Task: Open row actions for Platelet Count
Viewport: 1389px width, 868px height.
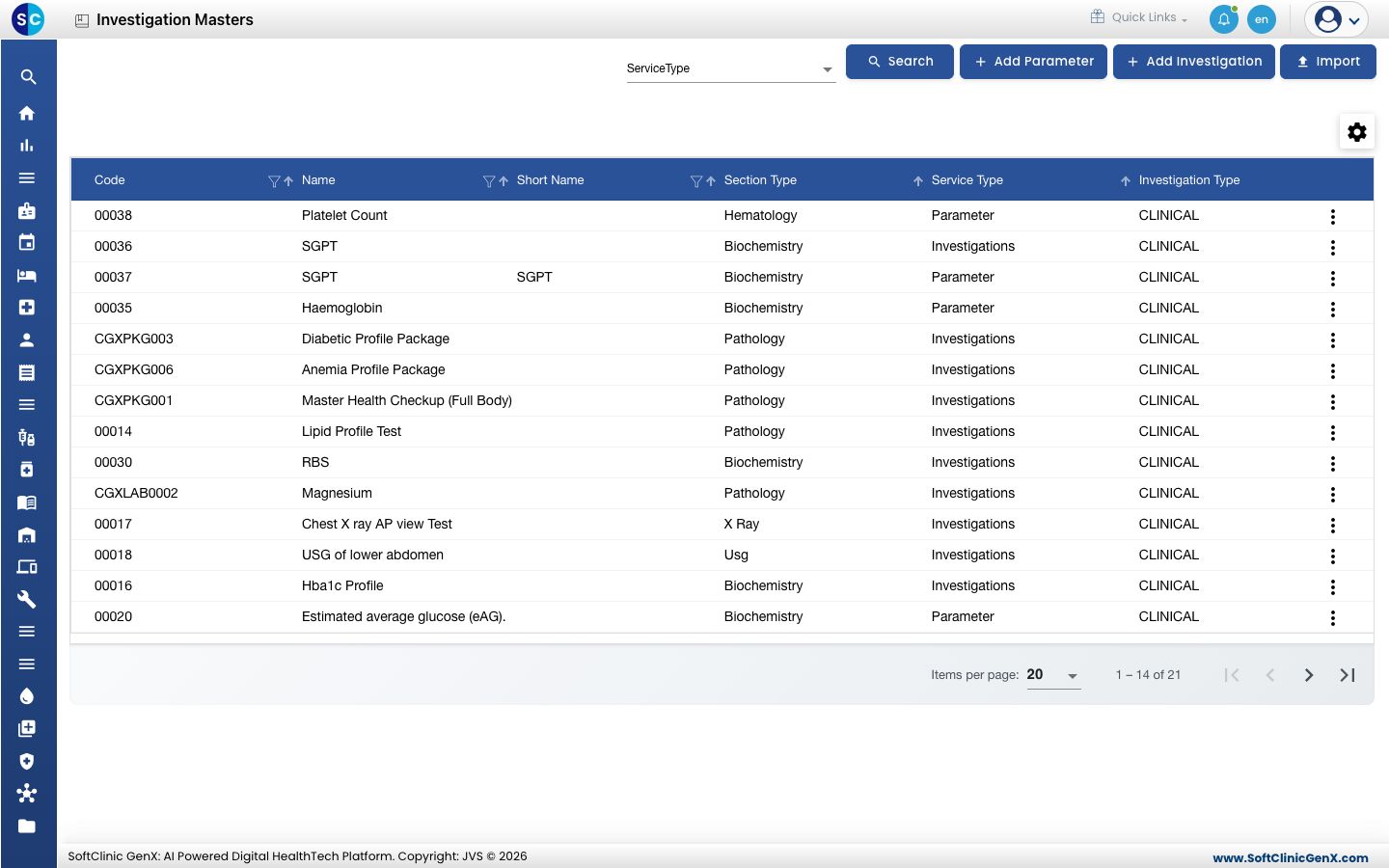Action: pos(1333,217)
